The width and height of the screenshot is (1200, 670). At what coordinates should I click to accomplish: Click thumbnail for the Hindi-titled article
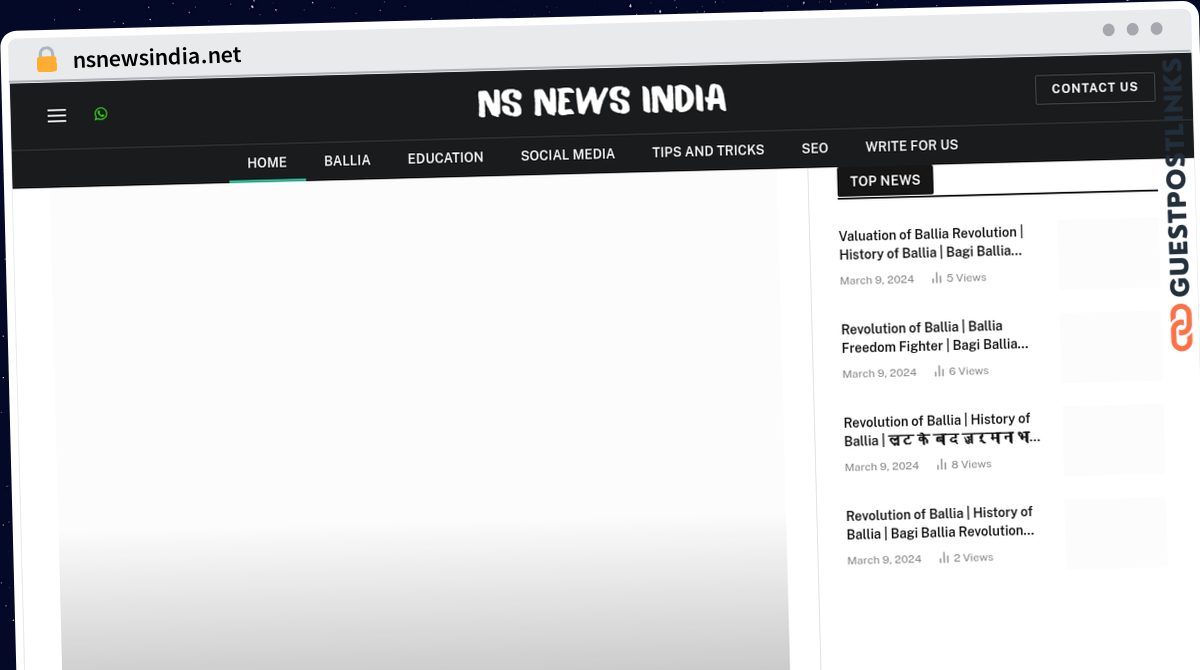pos(1114,440)
